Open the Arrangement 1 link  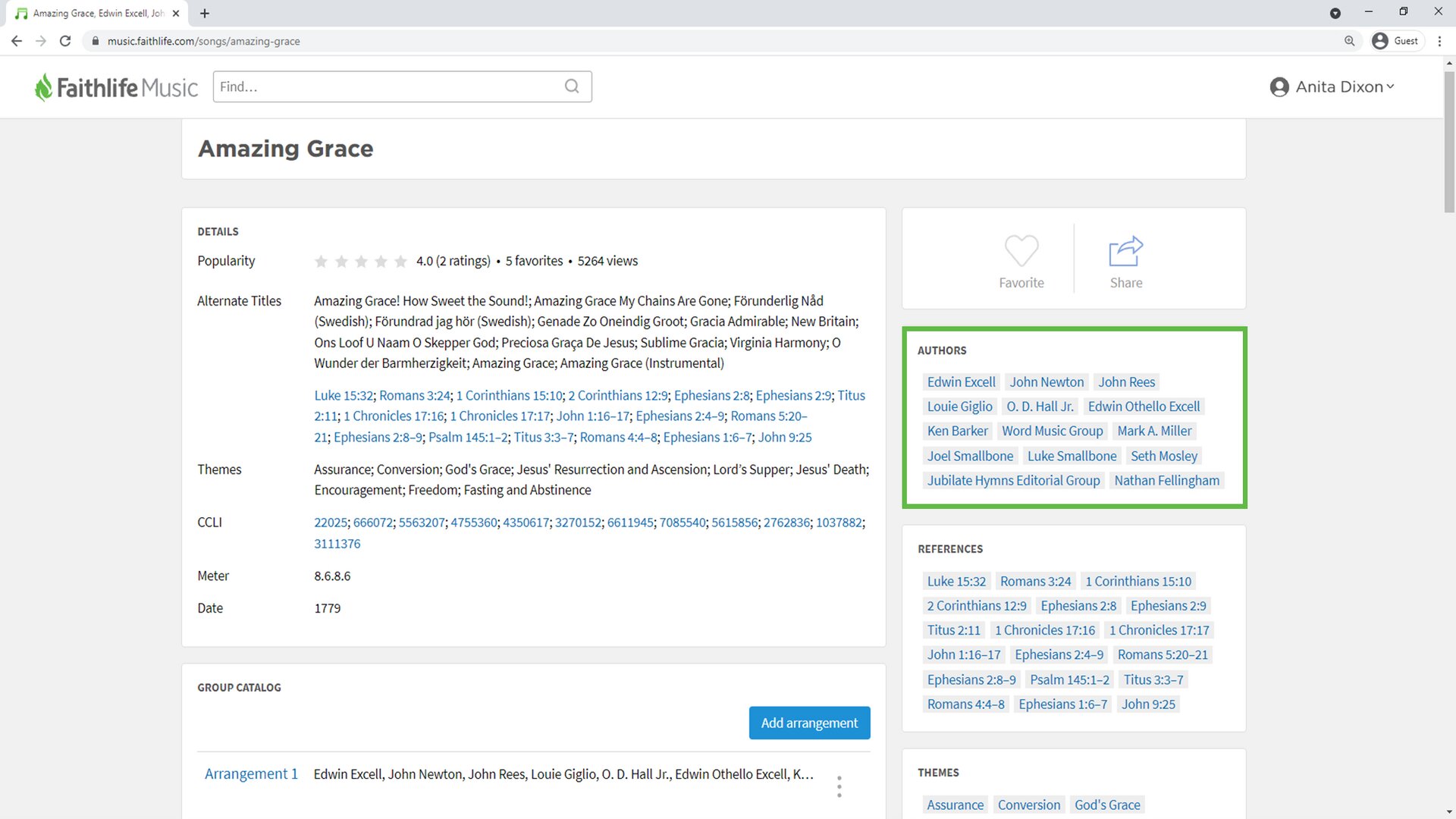251,773
